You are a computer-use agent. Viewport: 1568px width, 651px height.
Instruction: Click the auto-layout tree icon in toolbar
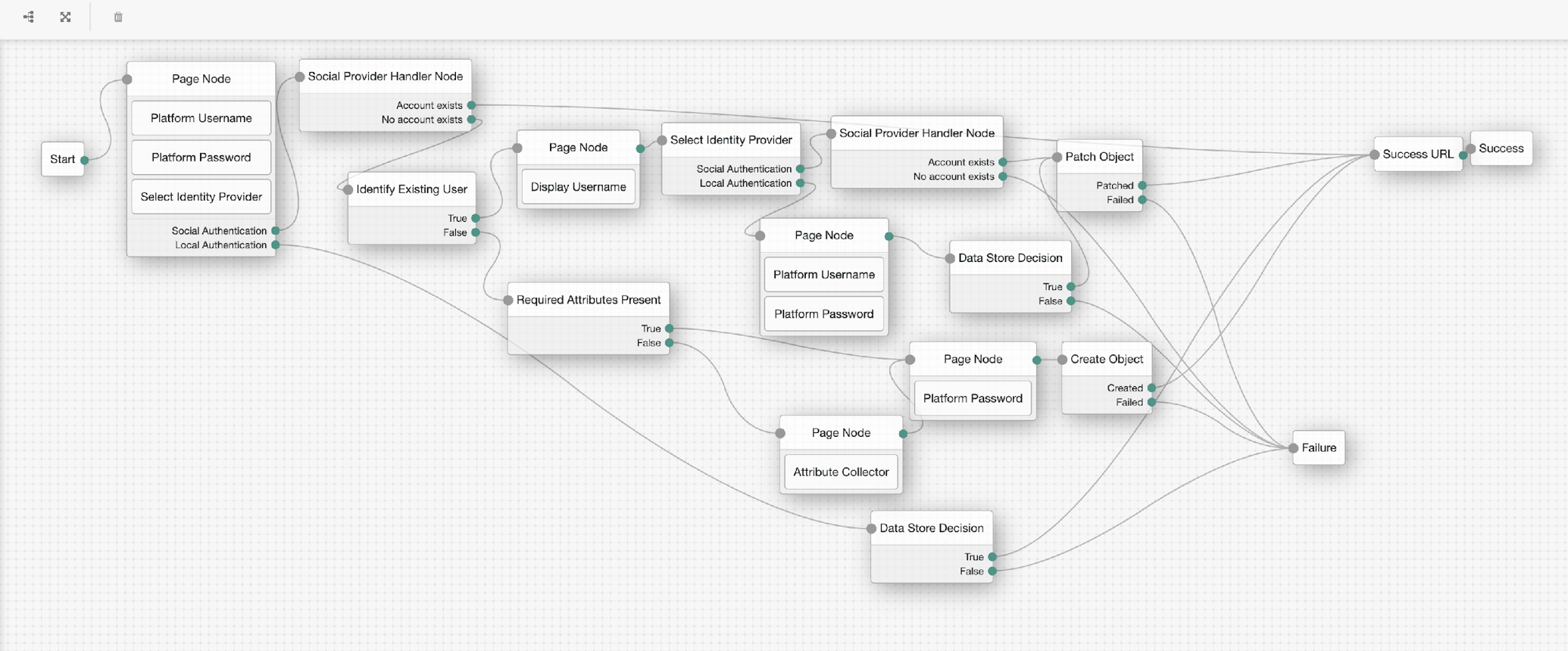coord(29,17)
